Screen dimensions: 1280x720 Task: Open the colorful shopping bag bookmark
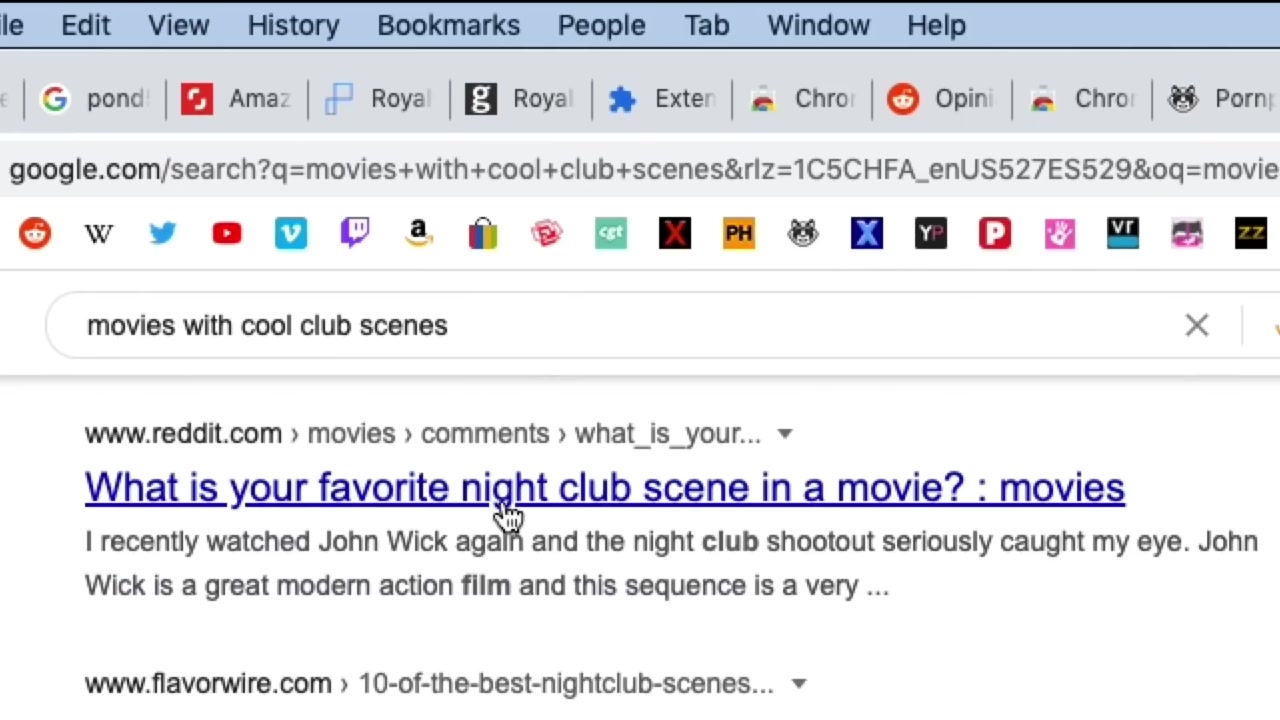tap(483, 234)
